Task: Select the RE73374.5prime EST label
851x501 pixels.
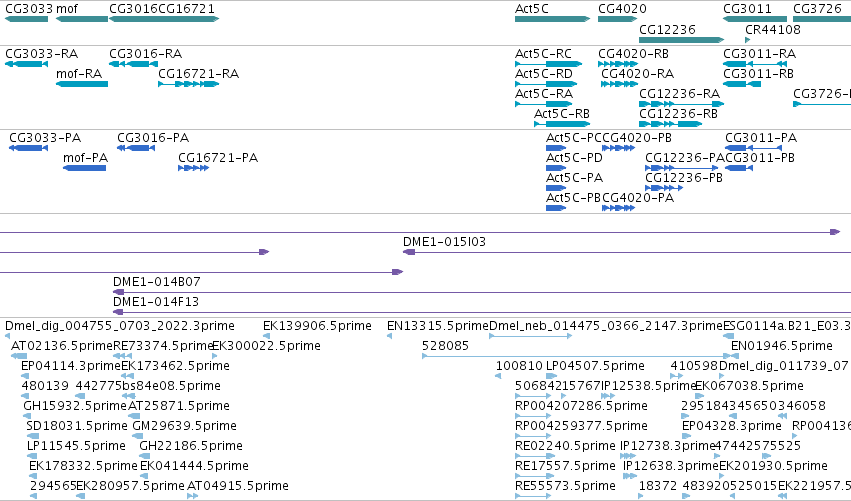Action: pyautogui.click(x=163, y=346)
